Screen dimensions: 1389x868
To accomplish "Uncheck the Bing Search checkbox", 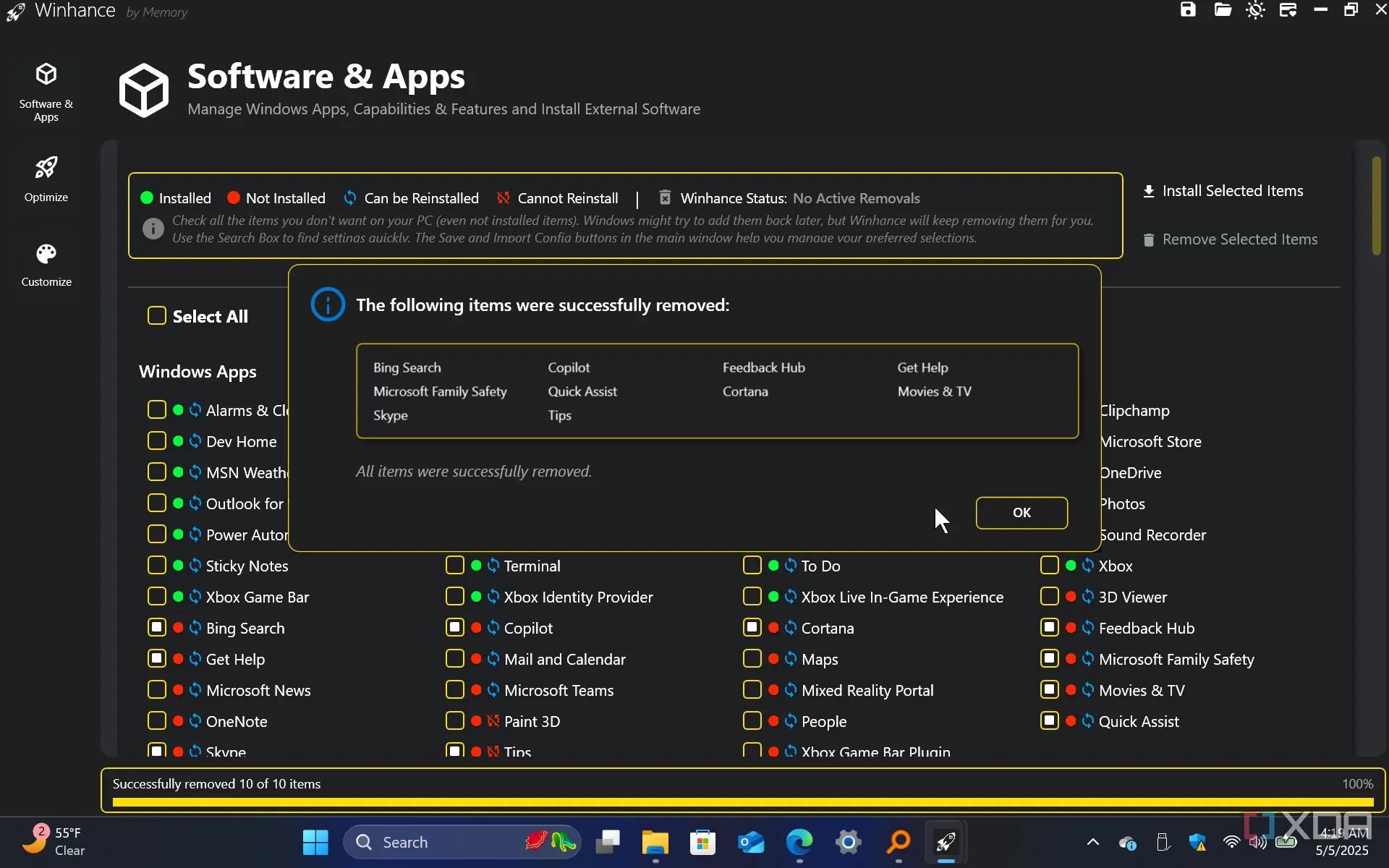I will (x=157, y=628).
